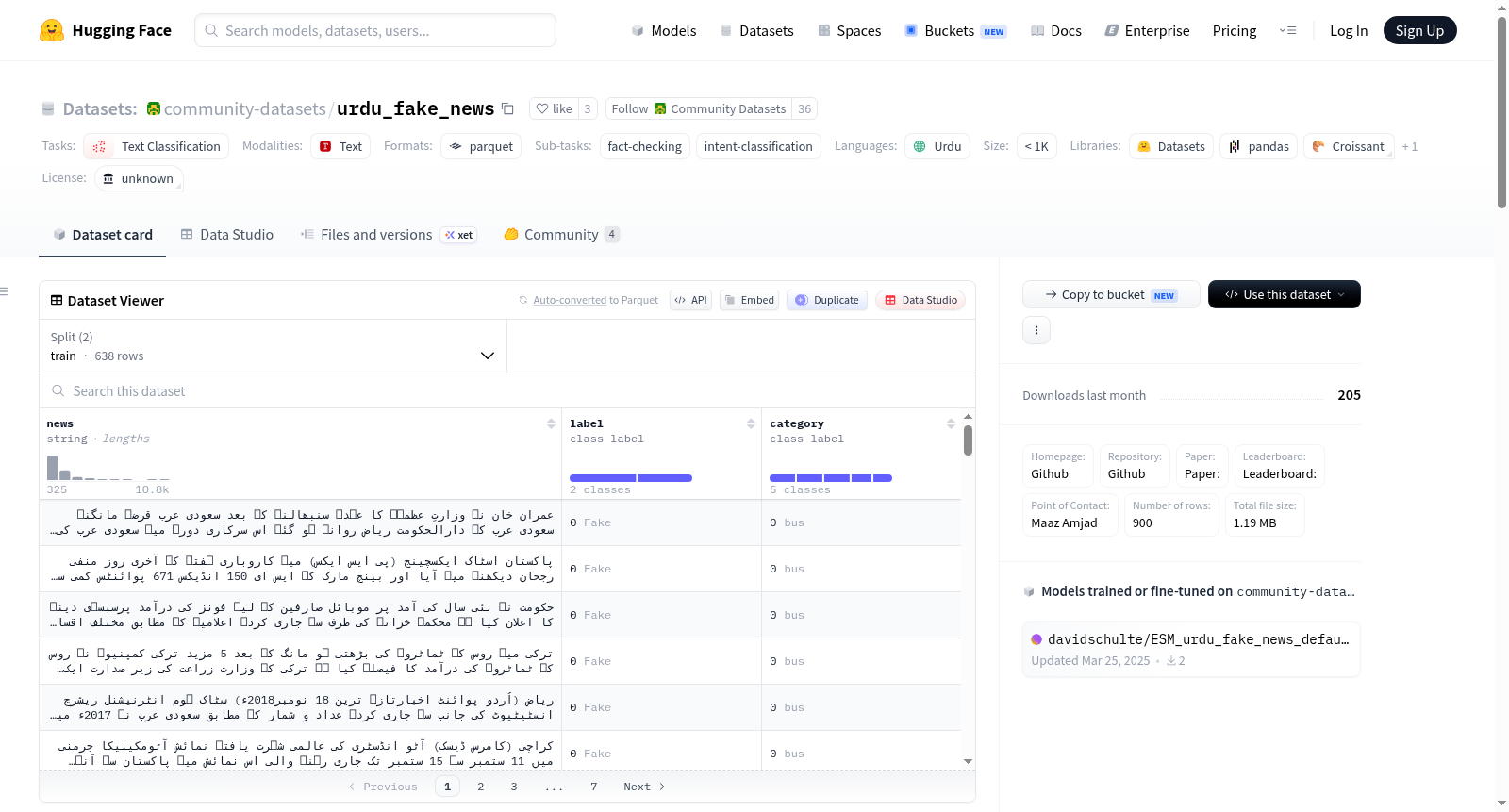This screenshot has height=812, width=1509.
Task: Click the Datasets library tag
Action: point(1170,146)
